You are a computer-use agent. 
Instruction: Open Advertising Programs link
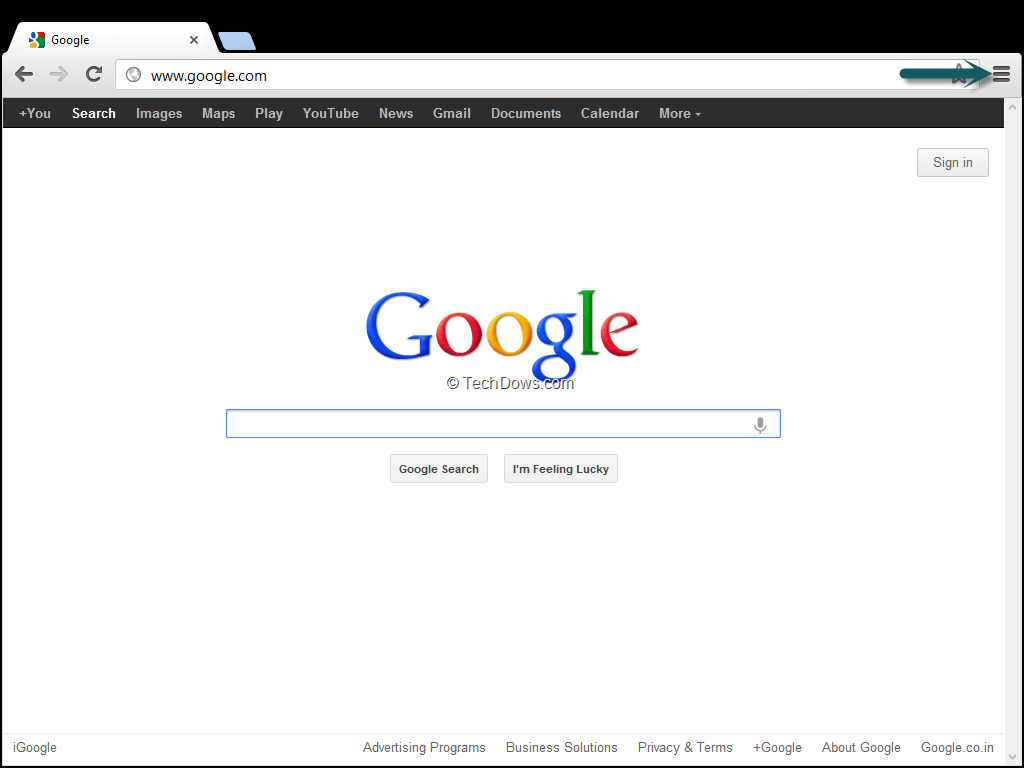point(424,747)
